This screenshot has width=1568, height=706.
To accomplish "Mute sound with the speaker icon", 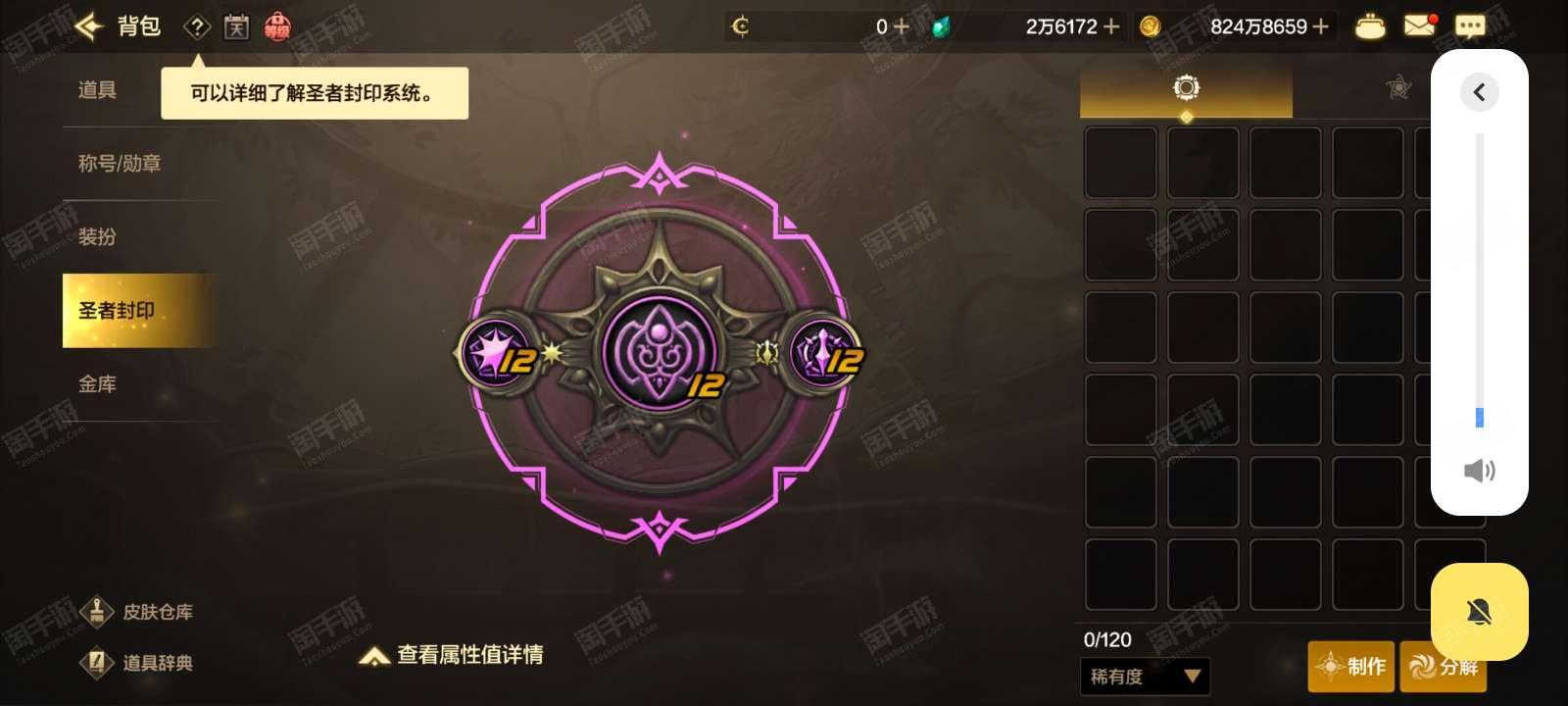I will pos(1479,471).
